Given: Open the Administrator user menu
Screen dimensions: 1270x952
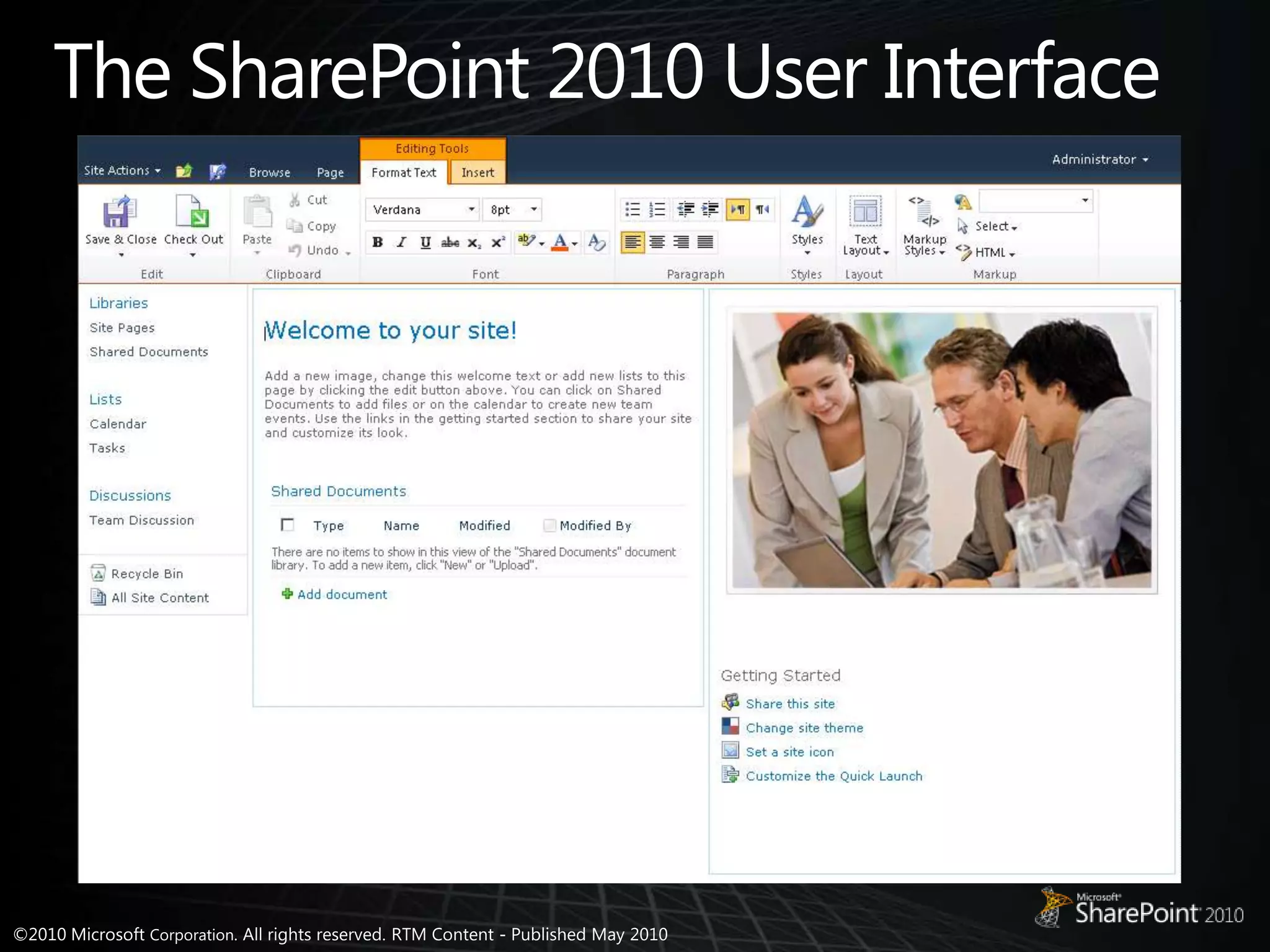Looking at the screenshot, I should (1100, 159).
